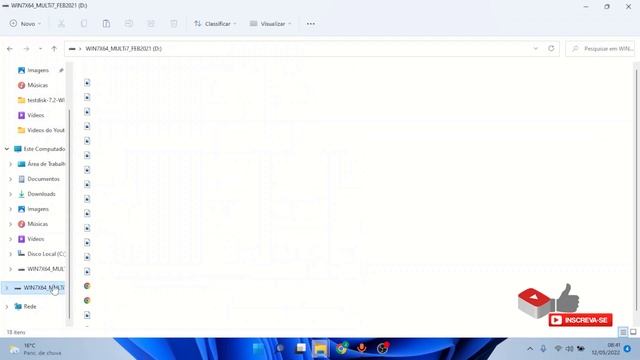Open the Novo (new item) menu
The image size is (640, 360).
pos(25,24)
